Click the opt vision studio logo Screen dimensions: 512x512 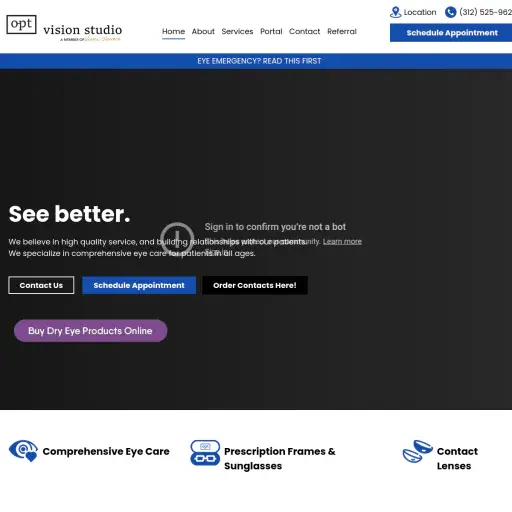[x=64, y=28]
